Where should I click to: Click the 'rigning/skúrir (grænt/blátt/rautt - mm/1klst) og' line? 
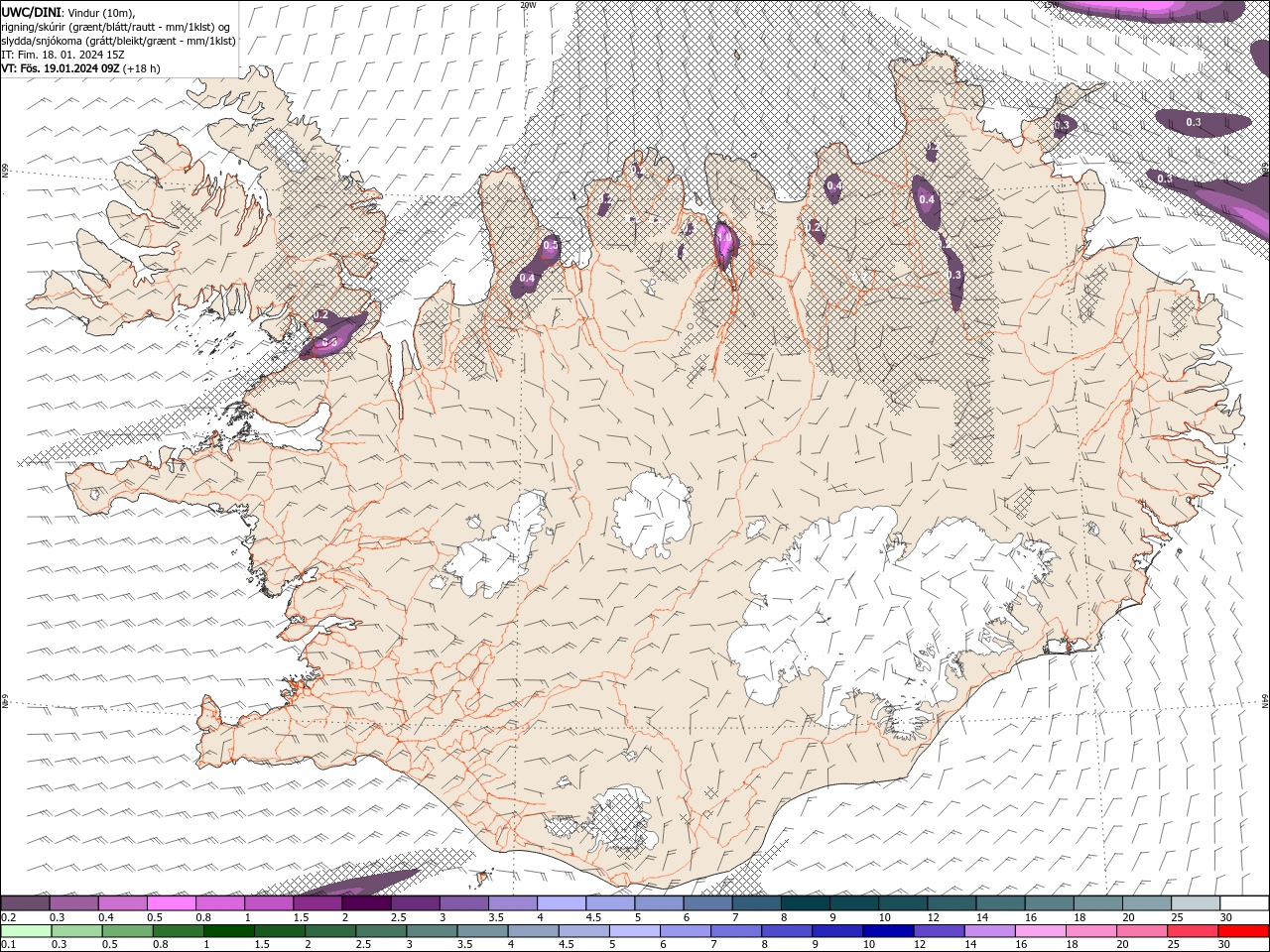[117, 26]
